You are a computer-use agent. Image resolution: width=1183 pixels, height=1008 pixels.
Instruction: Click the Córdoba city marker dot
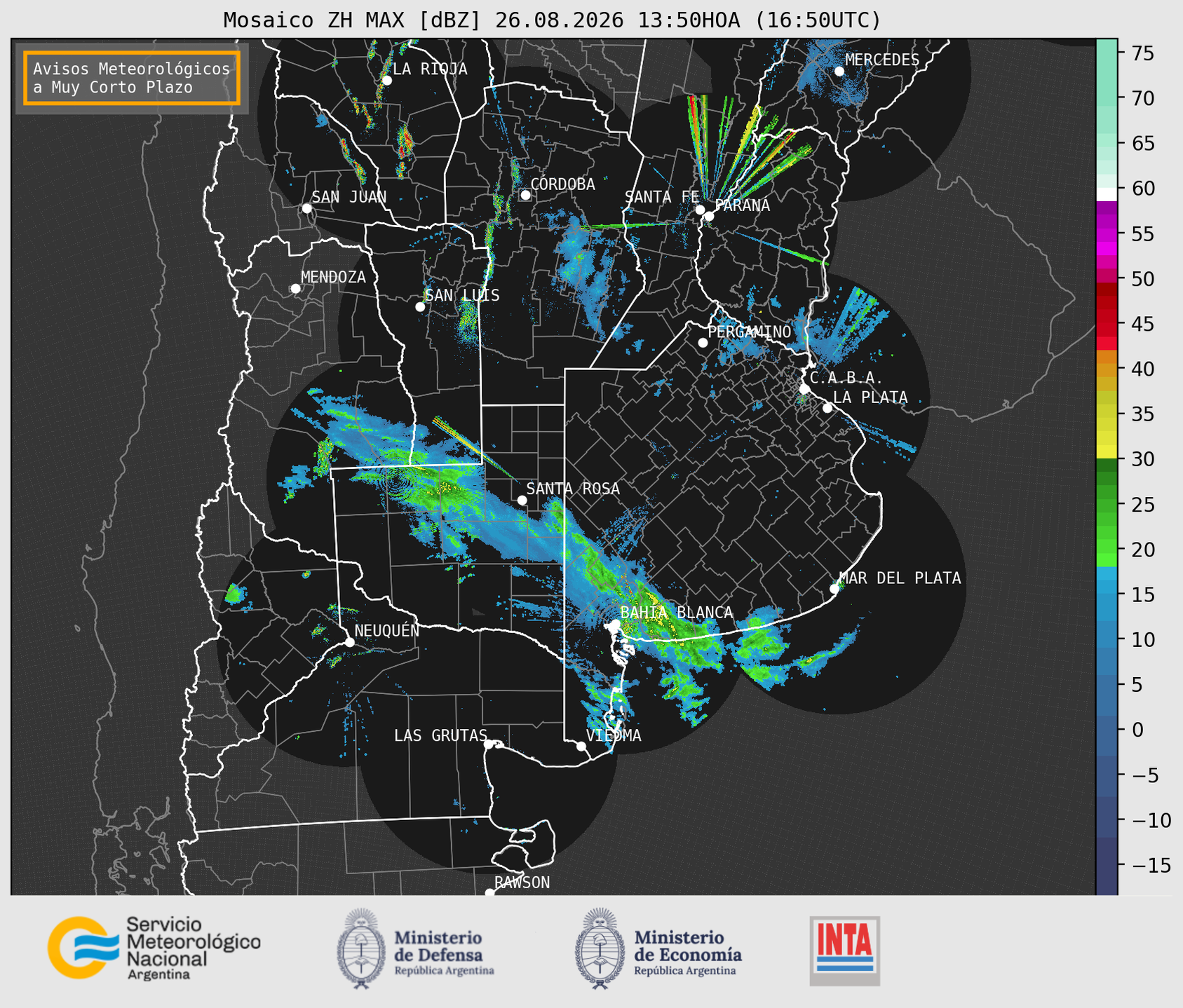[x=525, y=195]
